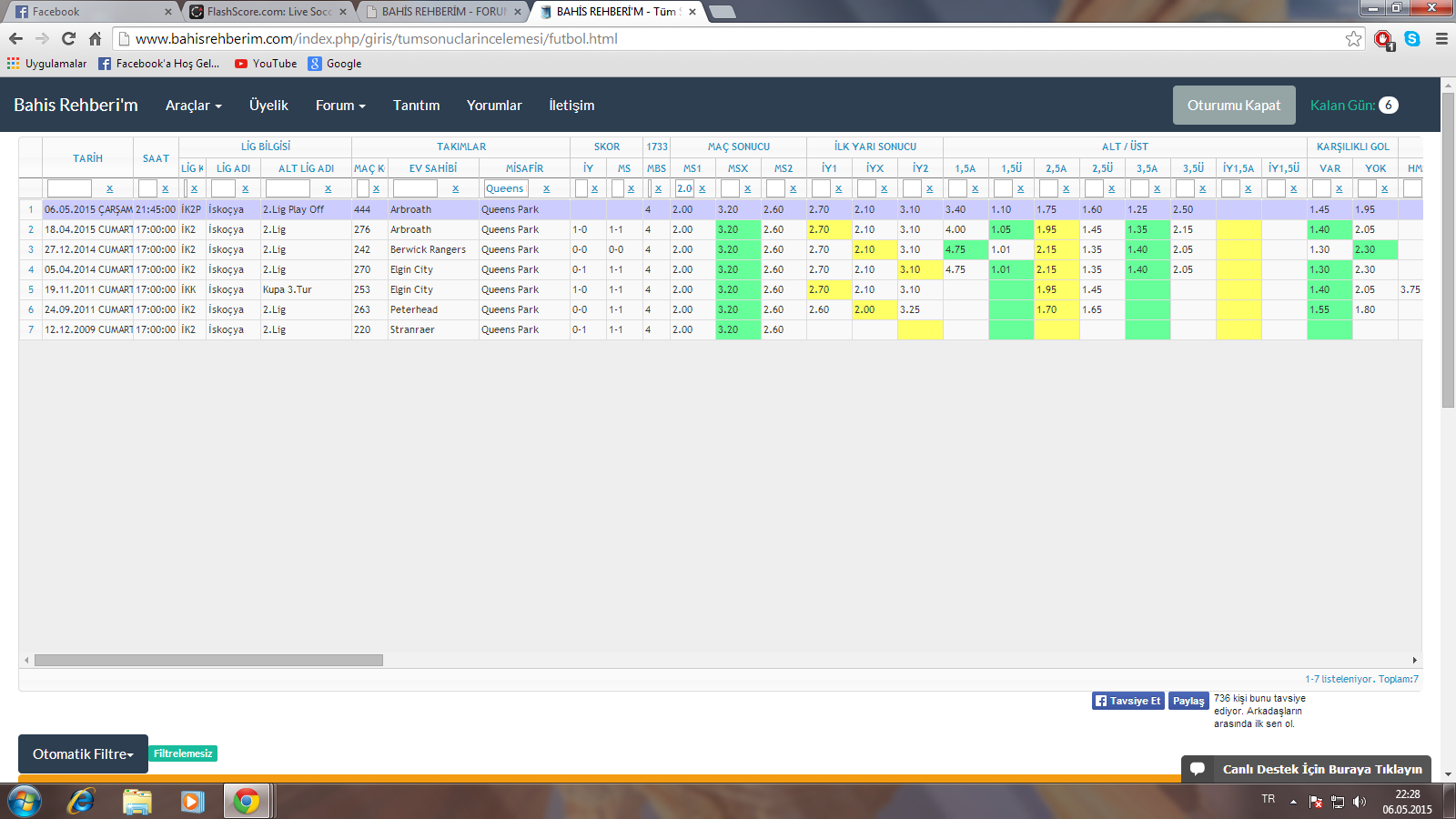Click the MİSAFİR filter input containing Queens

click(505, 188)
